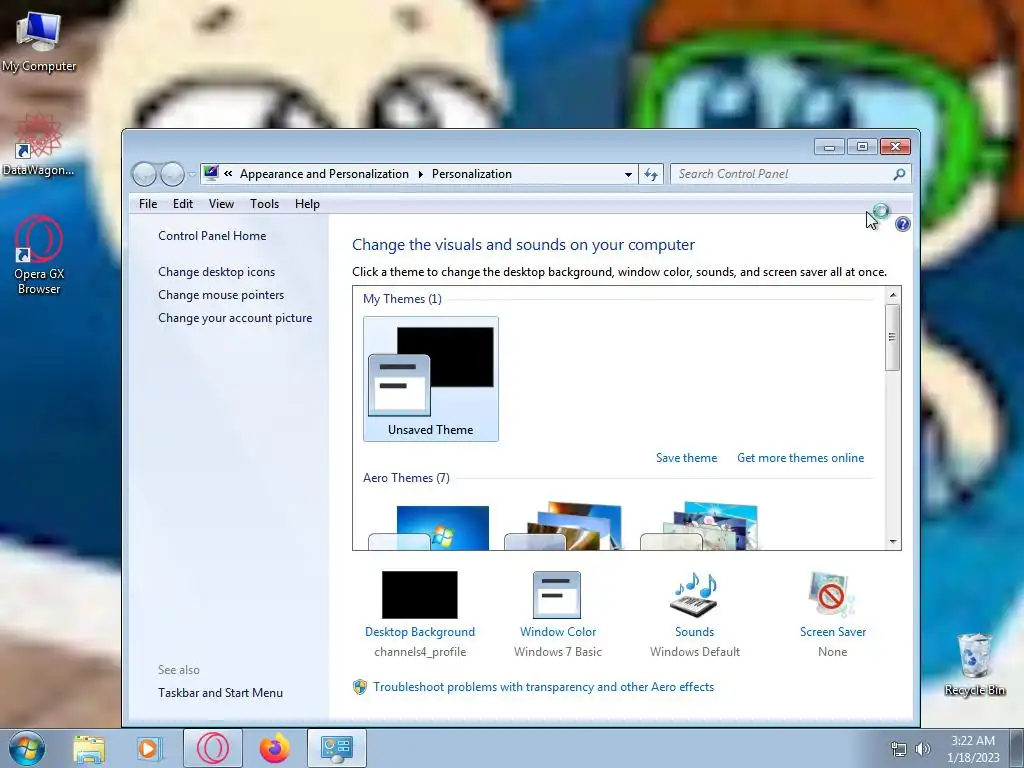Click Desktop Background text link
The height and width of the screenshot is (768, 1024).
tap(420, 632)
